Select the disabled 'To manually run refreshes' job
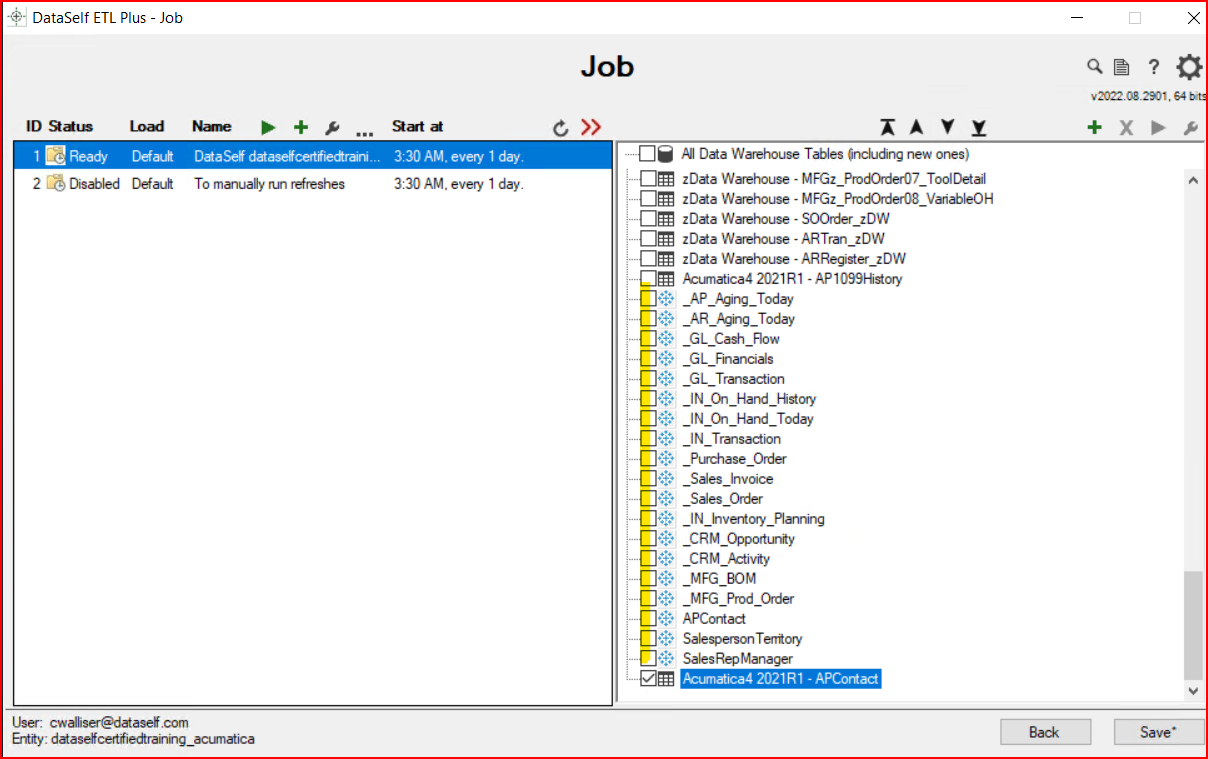 [269, 184]
